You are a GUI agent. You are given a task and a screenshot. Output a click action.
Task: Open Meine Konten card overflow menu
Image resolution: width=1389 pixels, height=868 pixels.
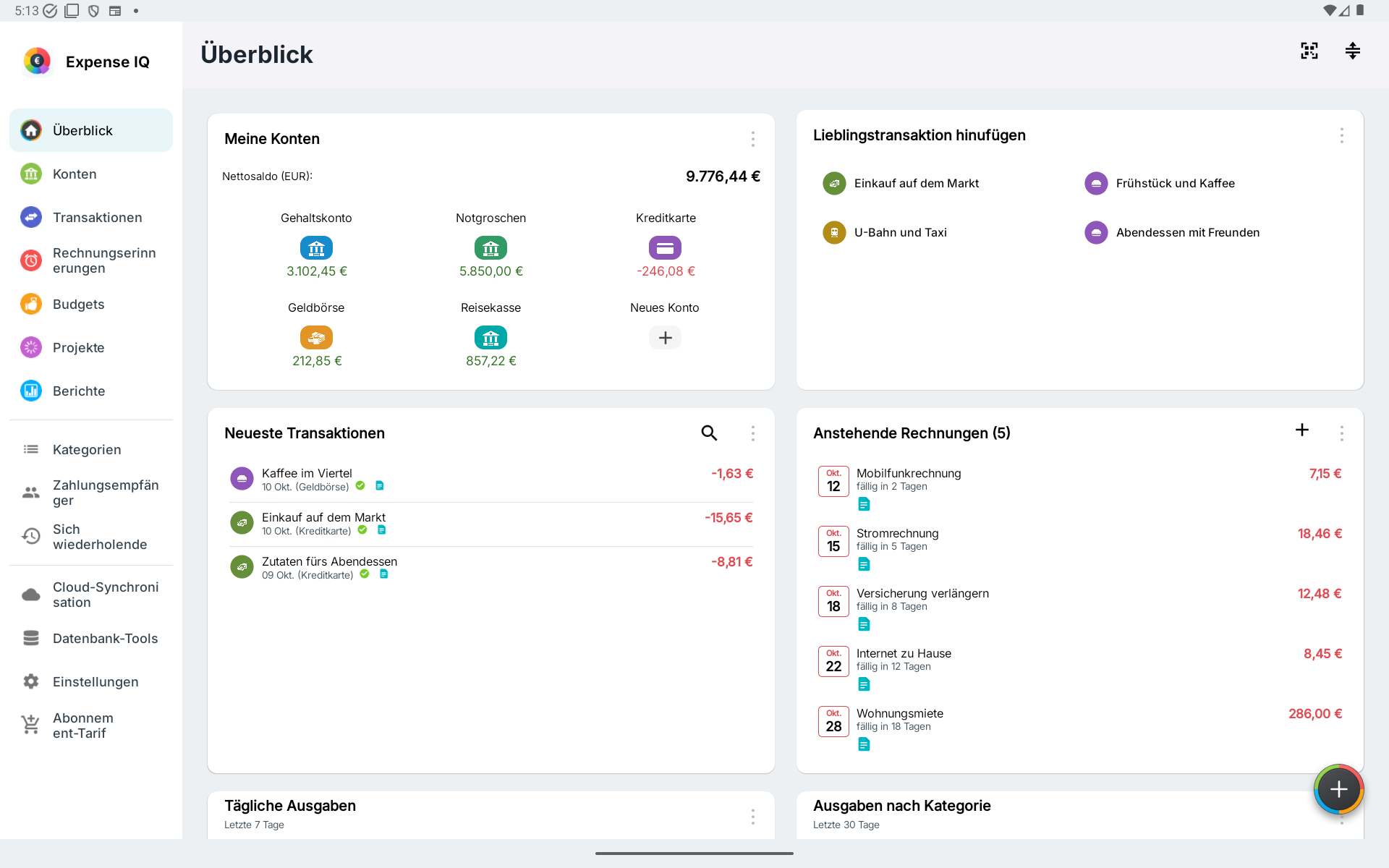coord(752,139)
